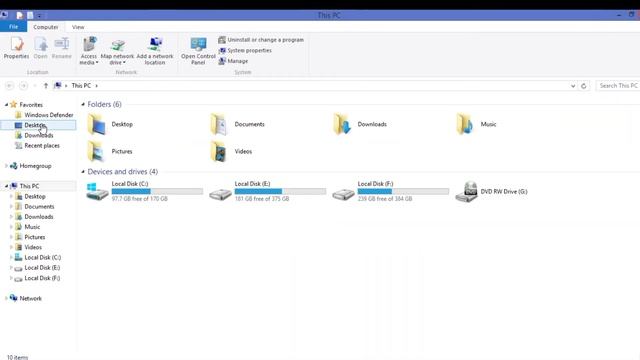Select Local Disk (C:) drive icon

[97, 191]
